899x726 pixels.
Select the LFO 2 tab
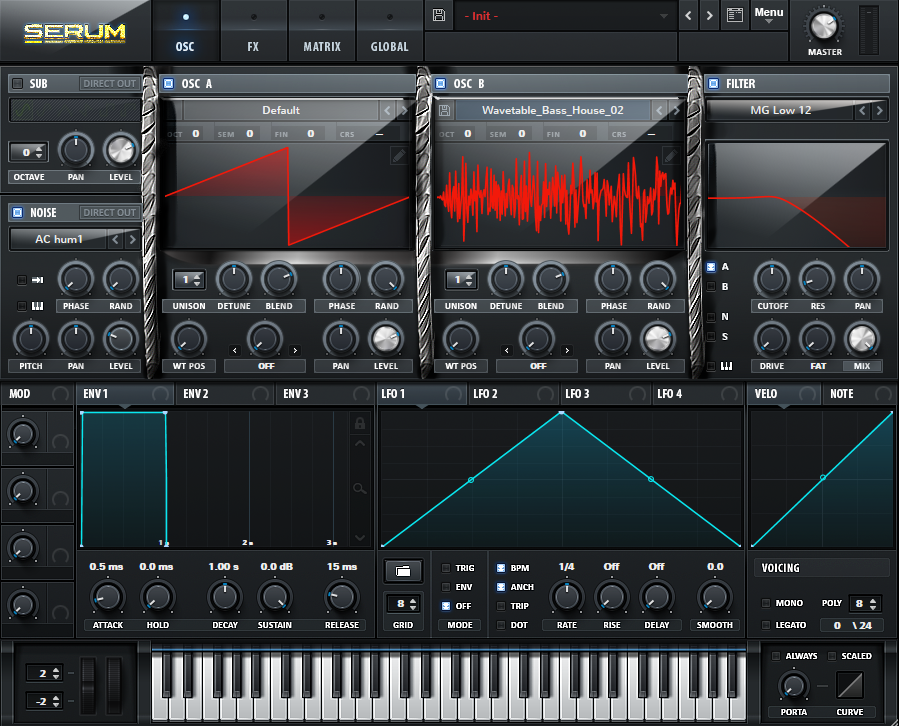pos(513,394)
